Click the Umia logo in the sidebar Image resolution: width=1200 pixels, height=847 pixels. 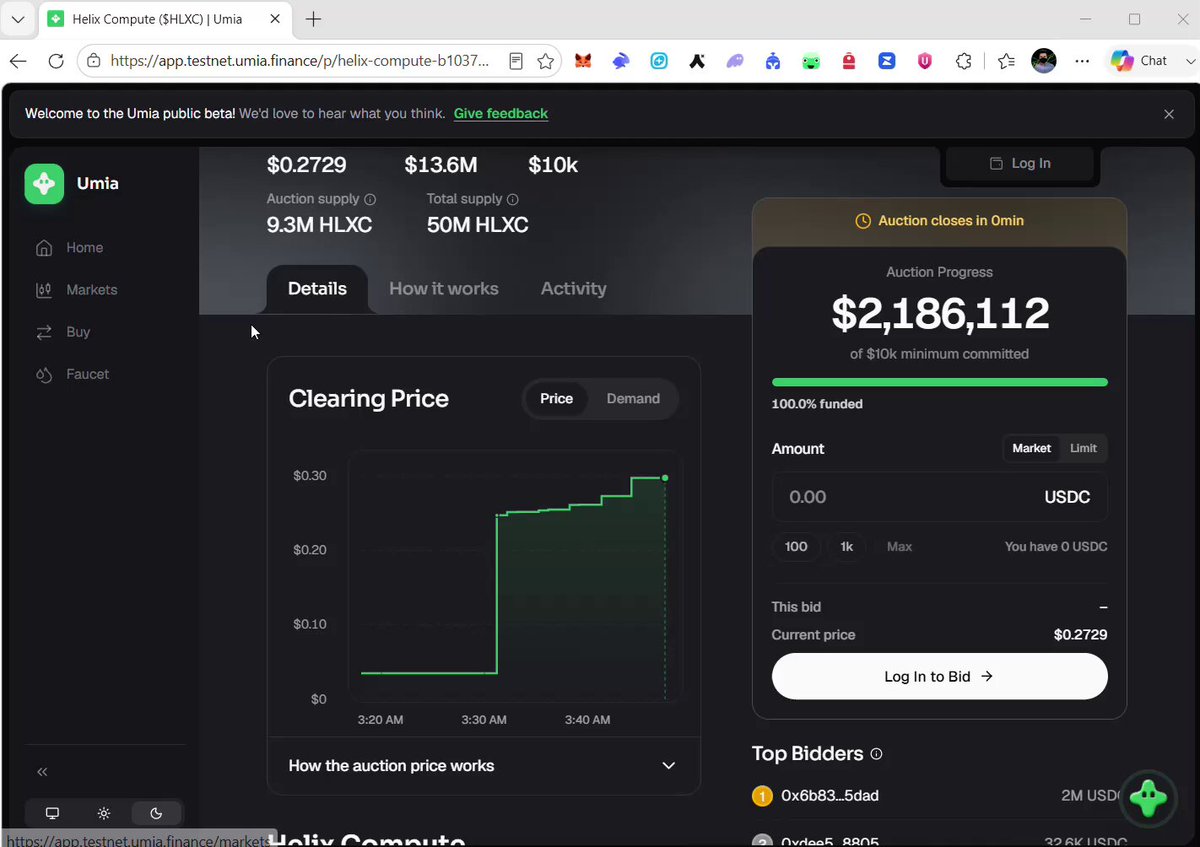[44, 184]
